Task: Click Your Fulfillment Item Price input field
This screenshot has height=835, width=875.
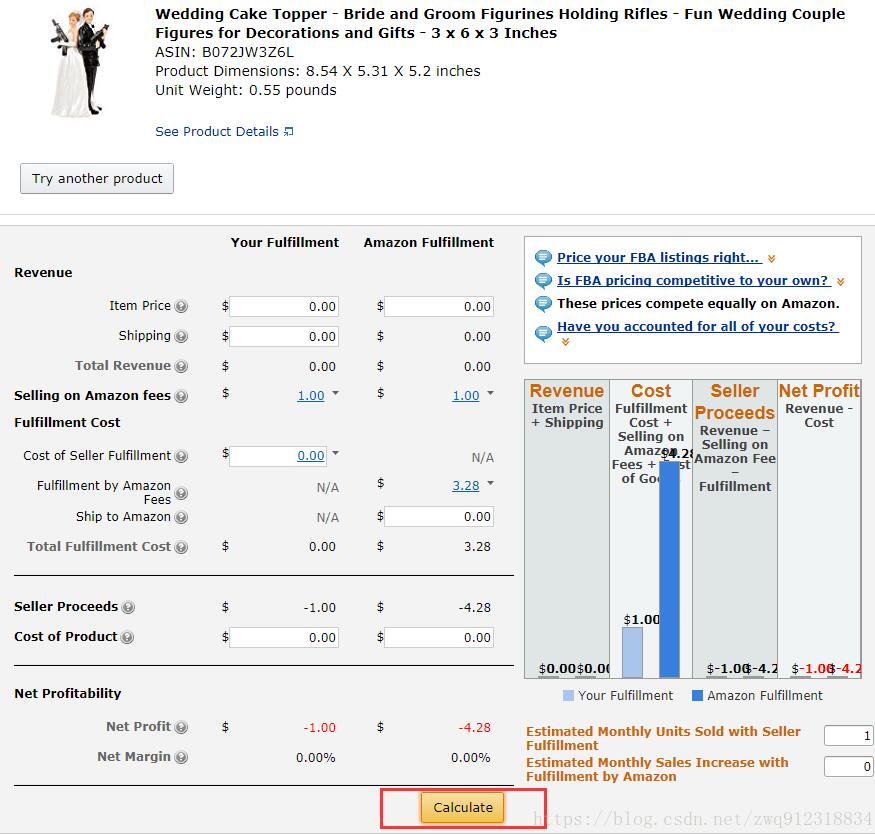Action: pyautogui.click(x=284, y=306)
